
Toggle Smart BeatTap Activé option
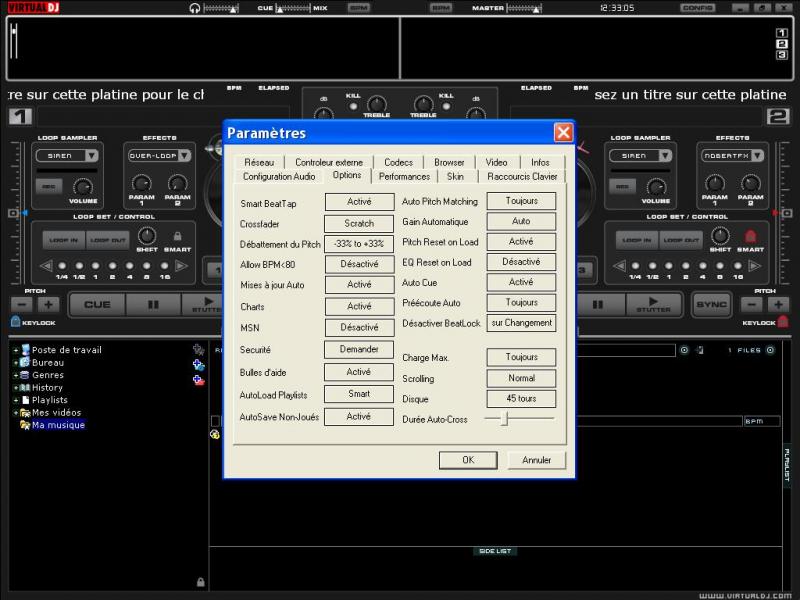[359, 201]
